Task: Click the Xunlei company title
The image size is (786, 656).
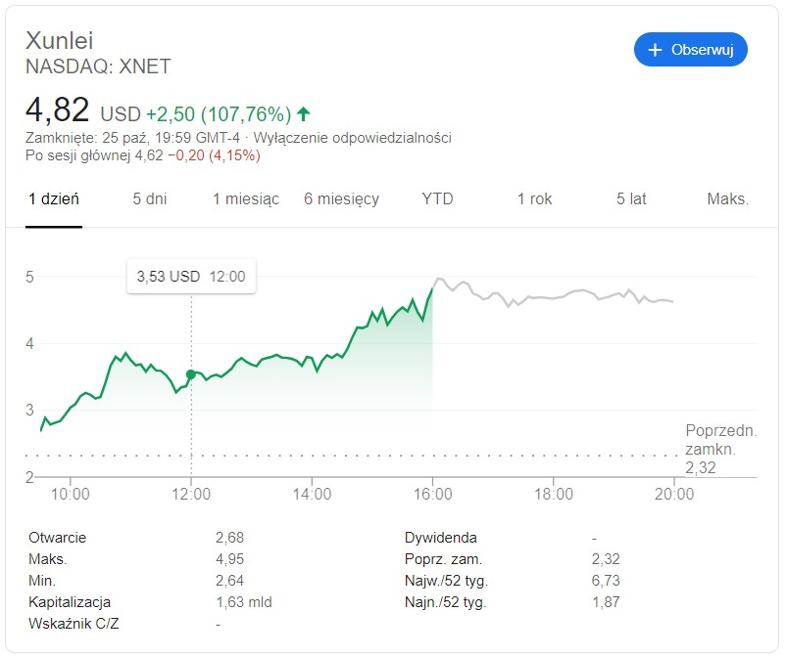Action: coord(59,41)
